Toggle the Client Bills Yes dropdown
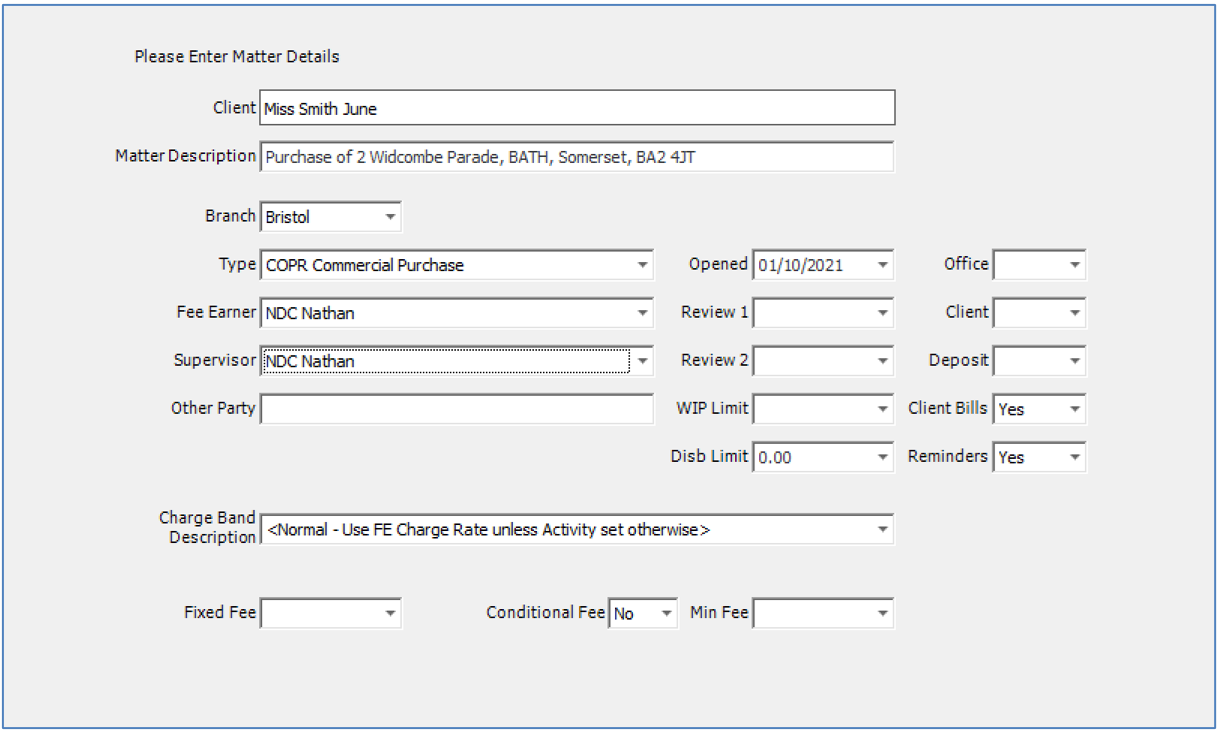The image size is (1217, 730). pyautogui.click(x=1074, y=409)
